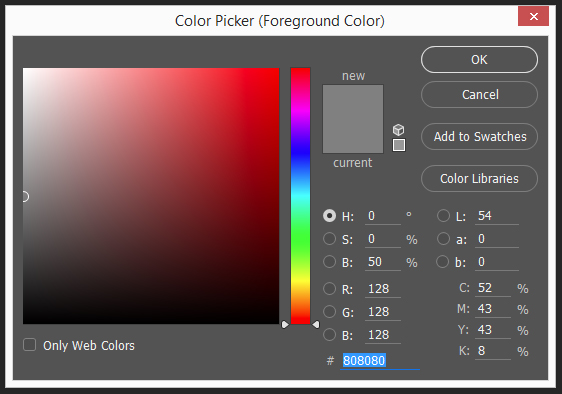Select the L lightness radio button

pos(443,216)
